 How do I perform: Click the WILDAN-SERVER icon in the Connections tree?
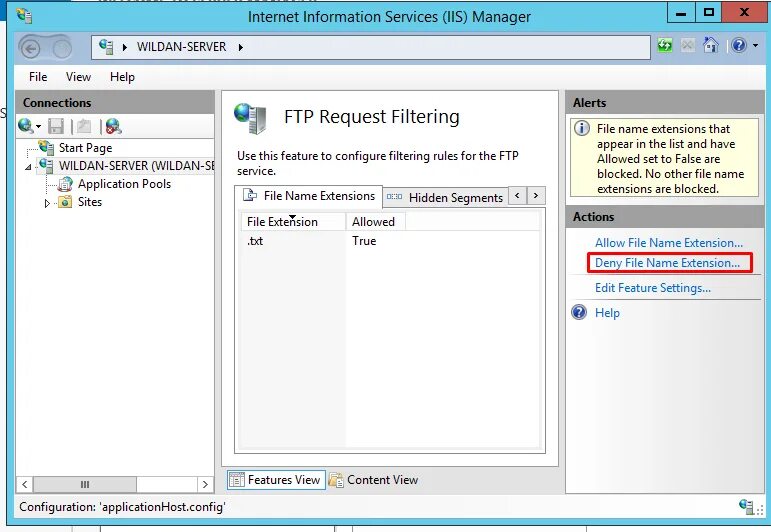tap(46, 165)
